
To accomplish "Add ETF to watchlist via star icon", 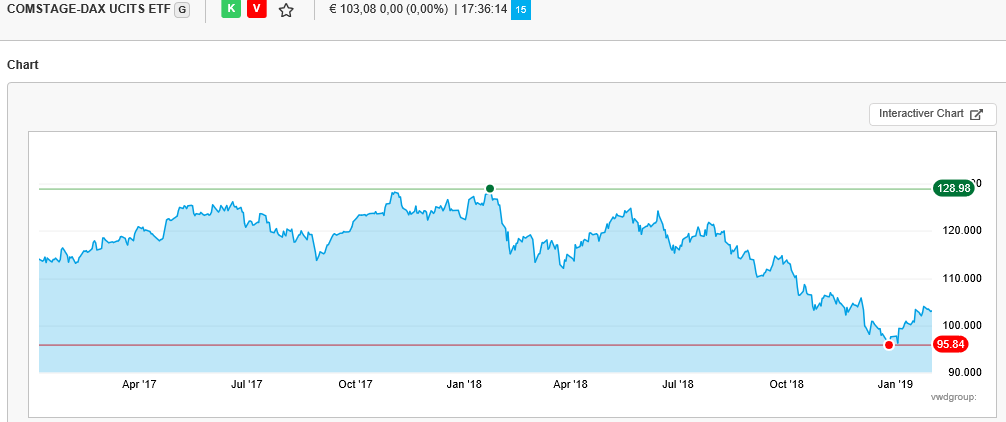I will point(286,11).
